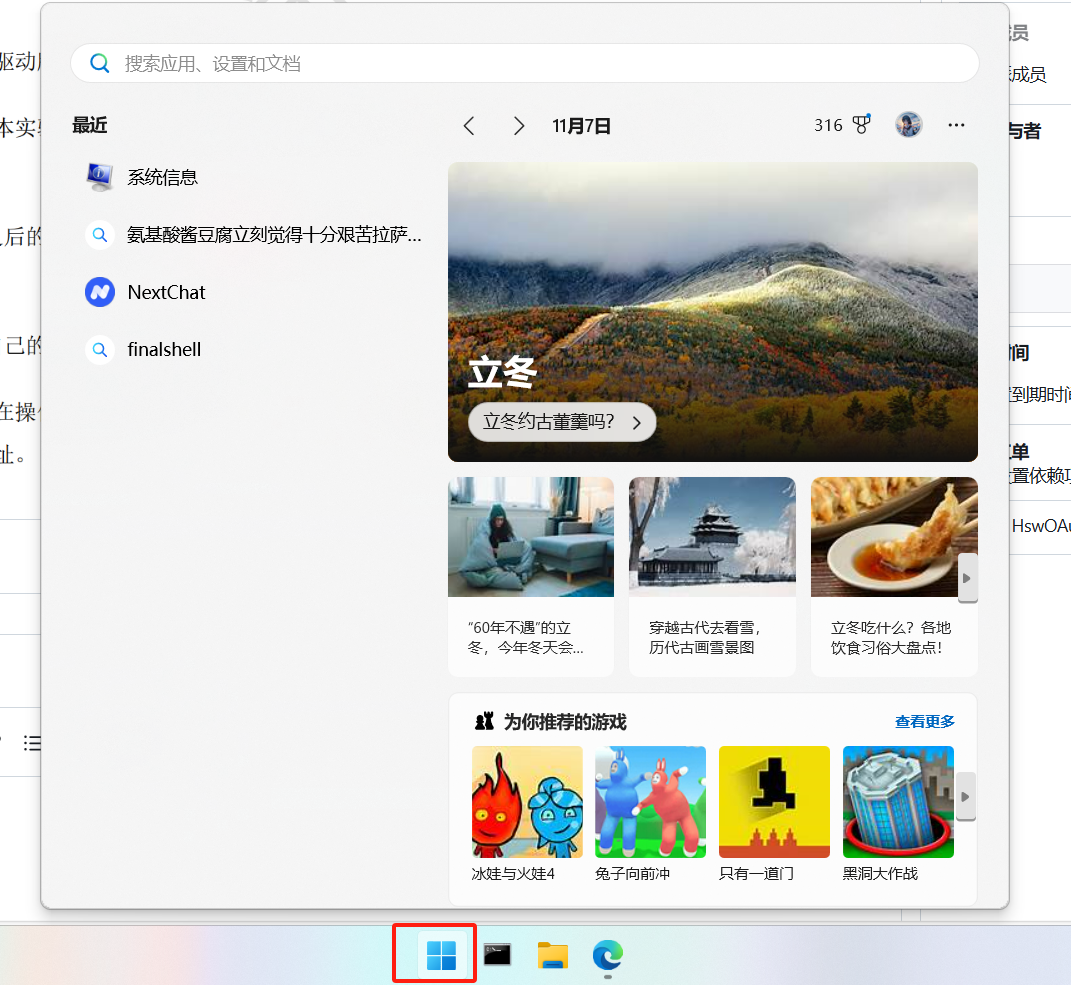The height and width of the screenshot is (985, 1071).
Task: Click the search box for apps and documents
Action: pyautogui.click(x=524, y=63)
